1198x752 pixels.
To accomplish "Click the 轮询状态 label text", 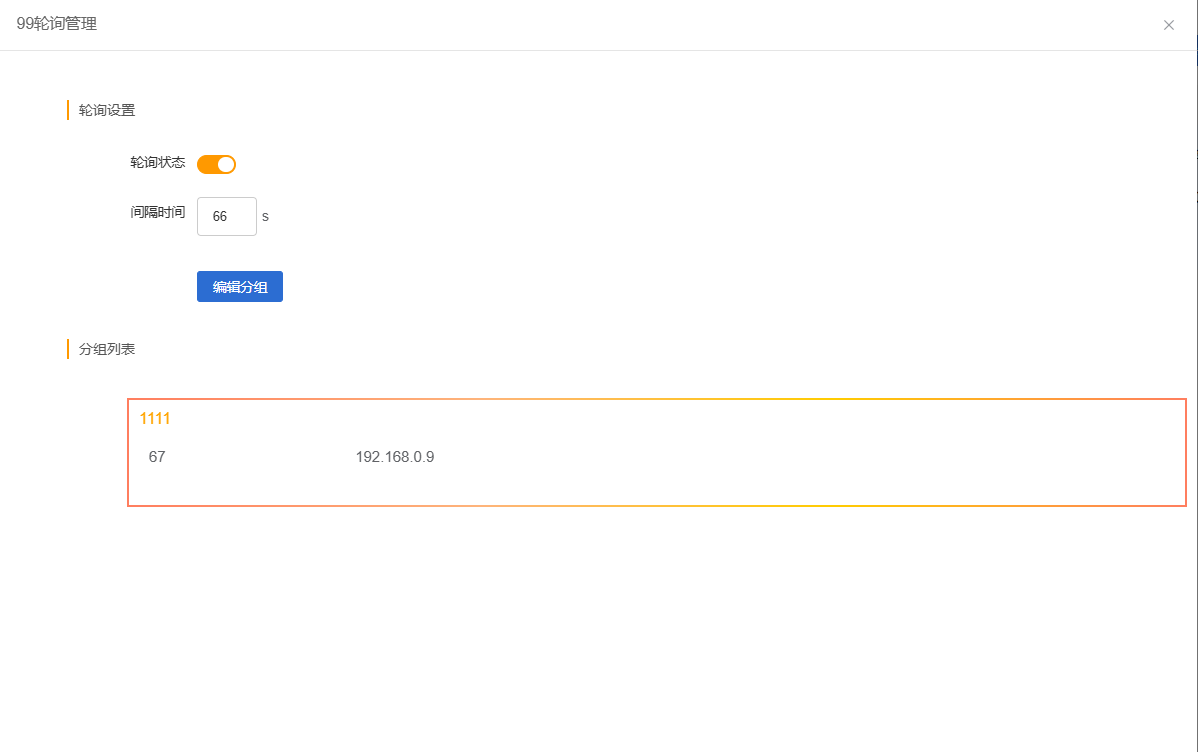I will tap(158, 162).
